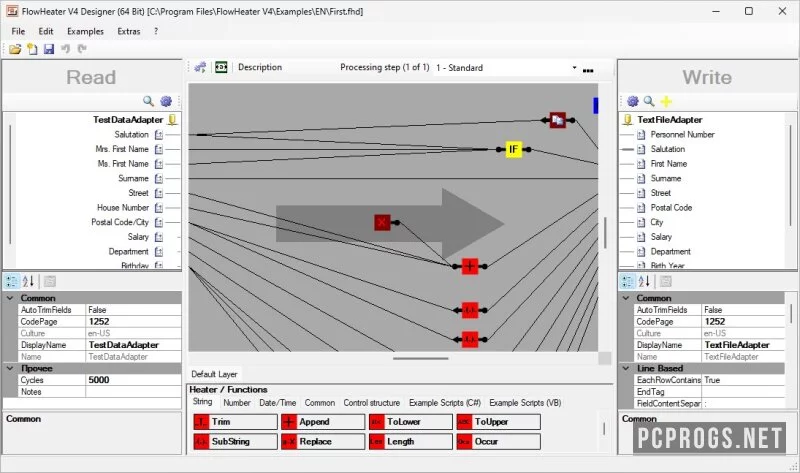Click the ToLower heater button
The height and width of the screenshot is (473, 800).
(x=411, y=422)
